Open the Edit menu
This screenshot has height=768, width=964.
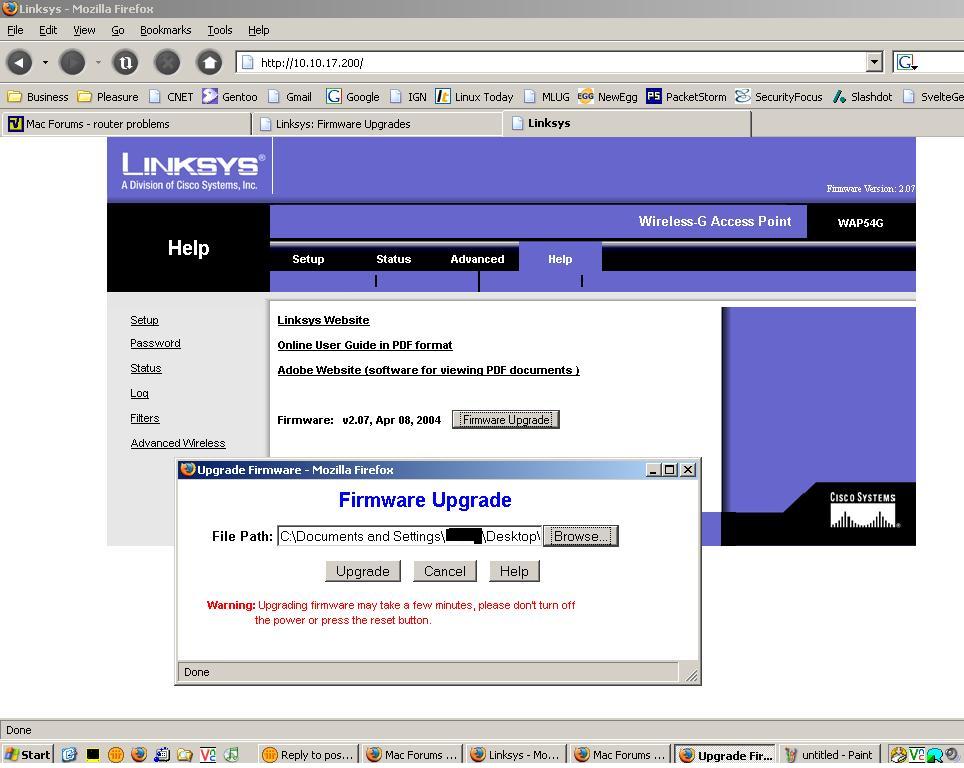click(x=48, y=30)
